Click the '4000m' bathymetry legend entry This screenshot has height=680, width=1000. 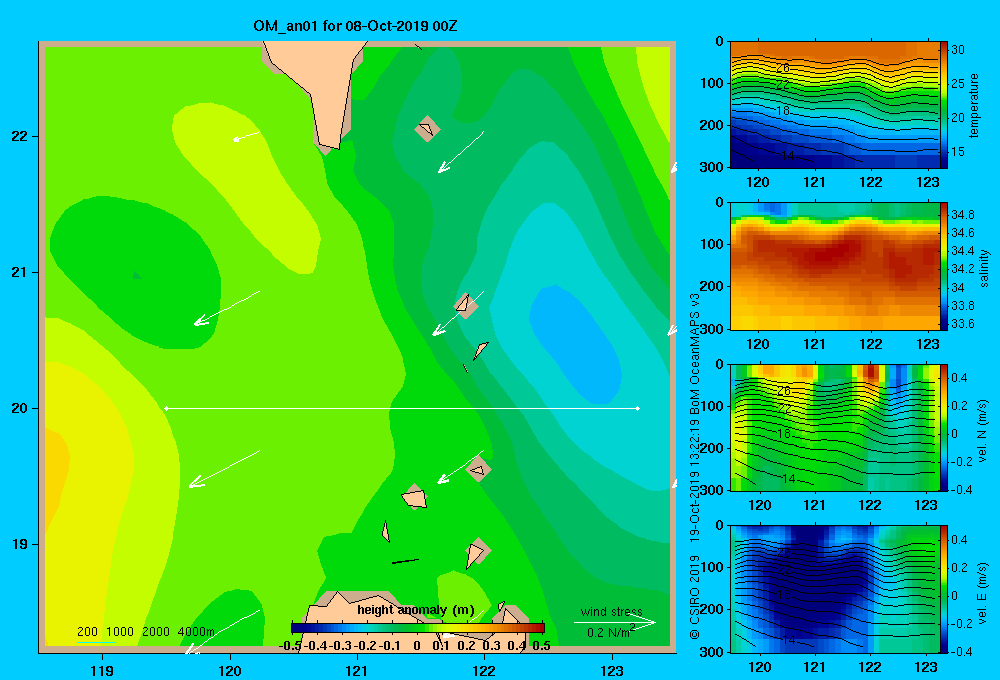coord(196,632)
